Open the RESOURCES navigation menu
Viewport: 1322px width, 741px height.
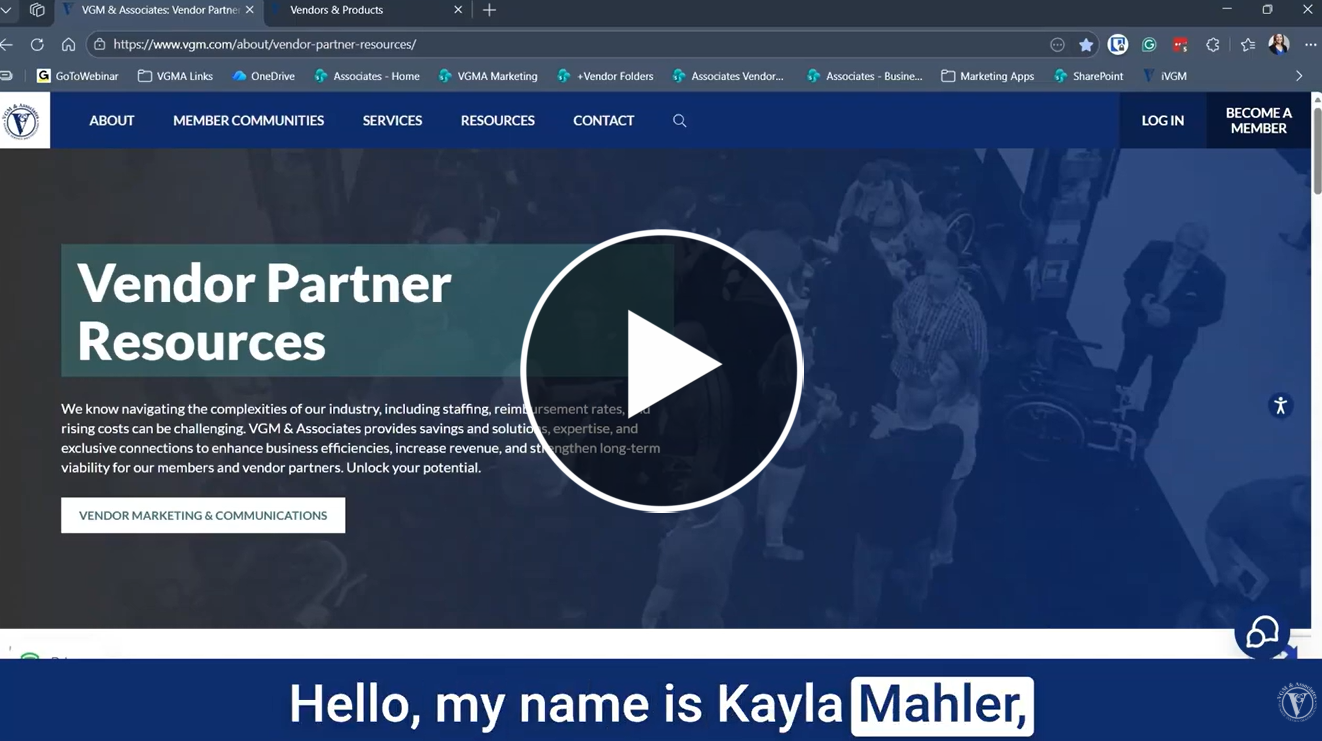click(497, 121)
